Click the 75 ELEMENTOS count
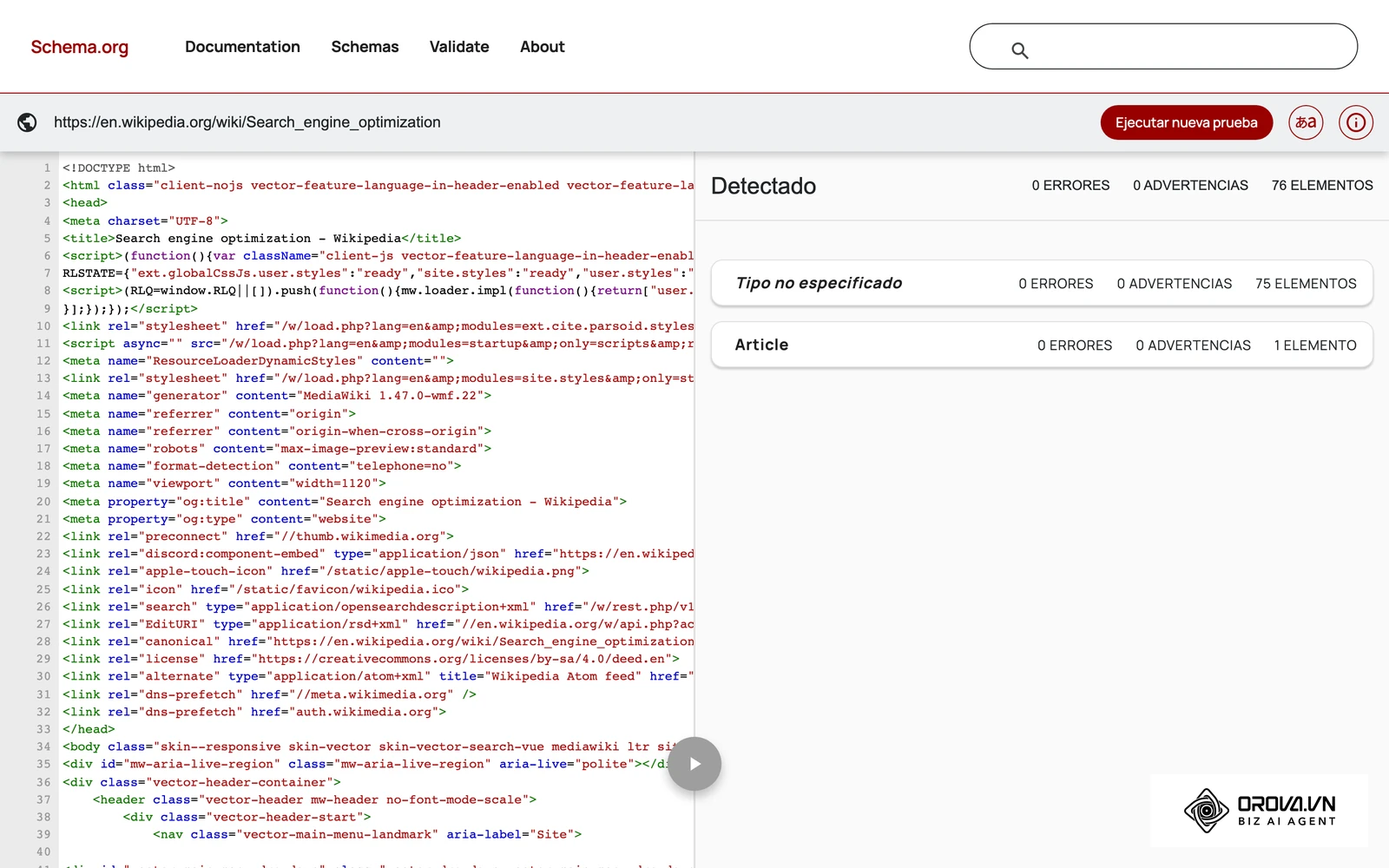The height and width of the screenshot is (868, 1389). (x=1306, y=284)
